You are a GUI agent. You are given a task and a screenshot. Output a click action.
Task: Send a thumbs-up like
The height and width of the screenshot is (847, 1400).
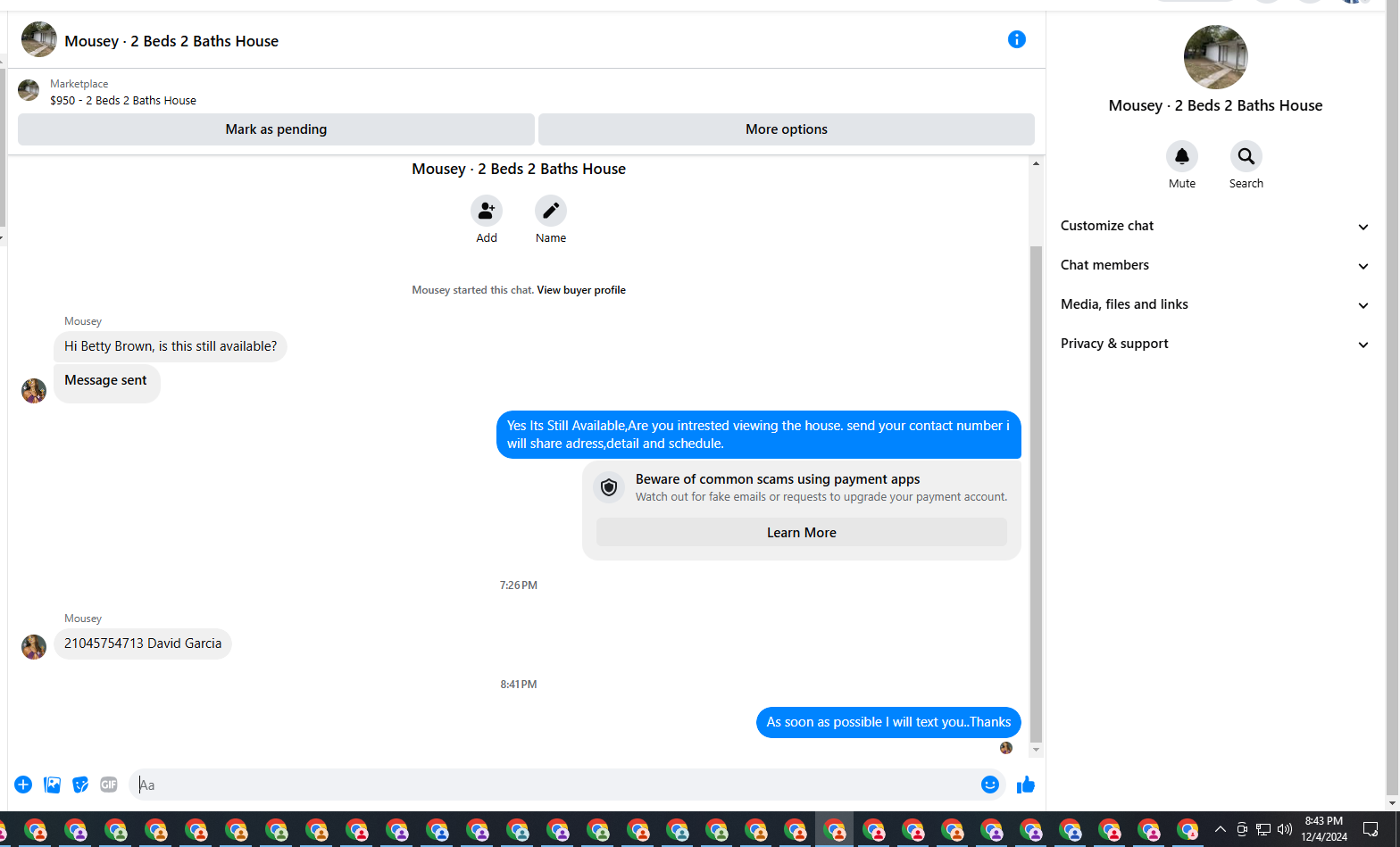[1025, 785]
